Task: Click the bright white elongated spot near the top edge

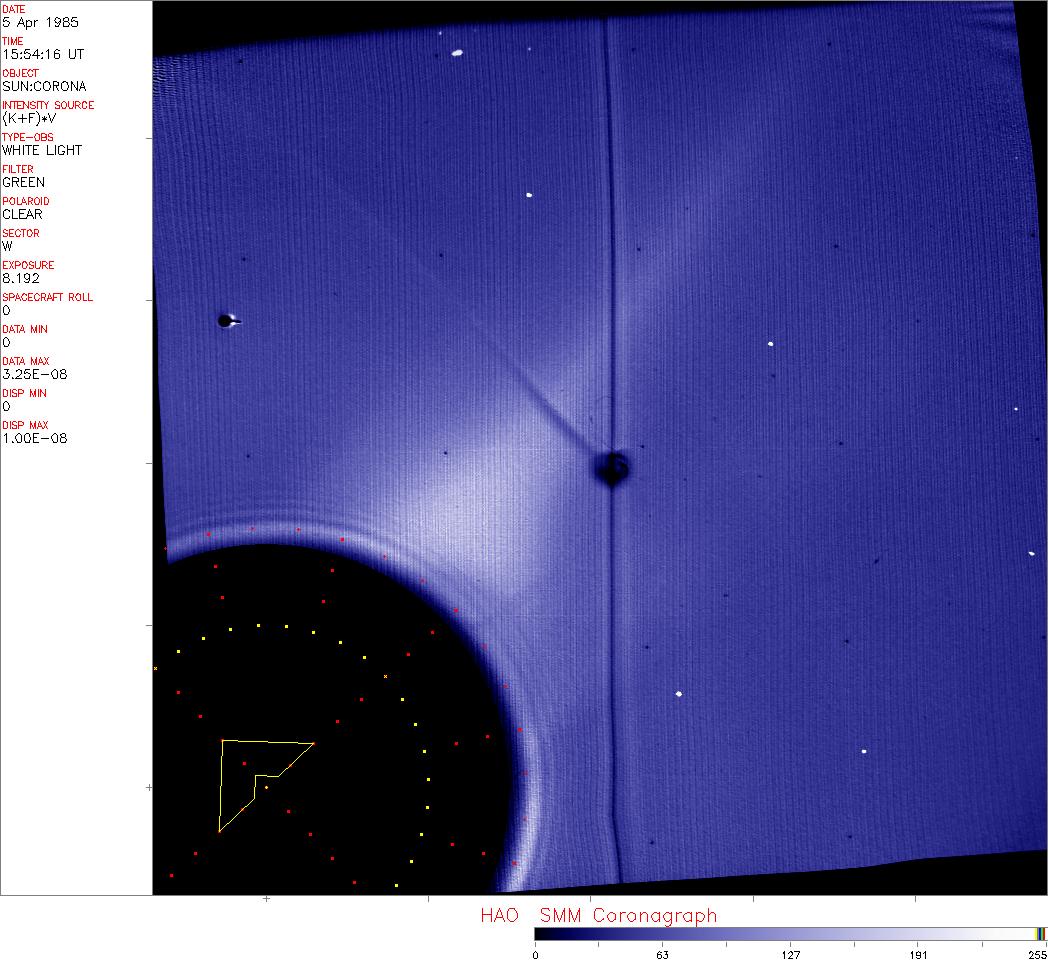Action: click(x=457, y=52)
